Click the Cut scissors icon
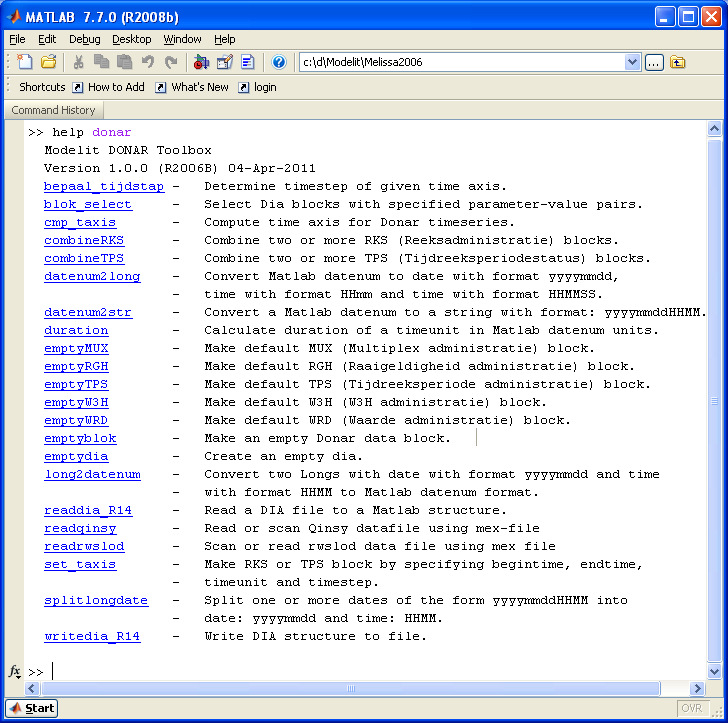Viewport: 728px width, 723px height. [x=78, y=62]
